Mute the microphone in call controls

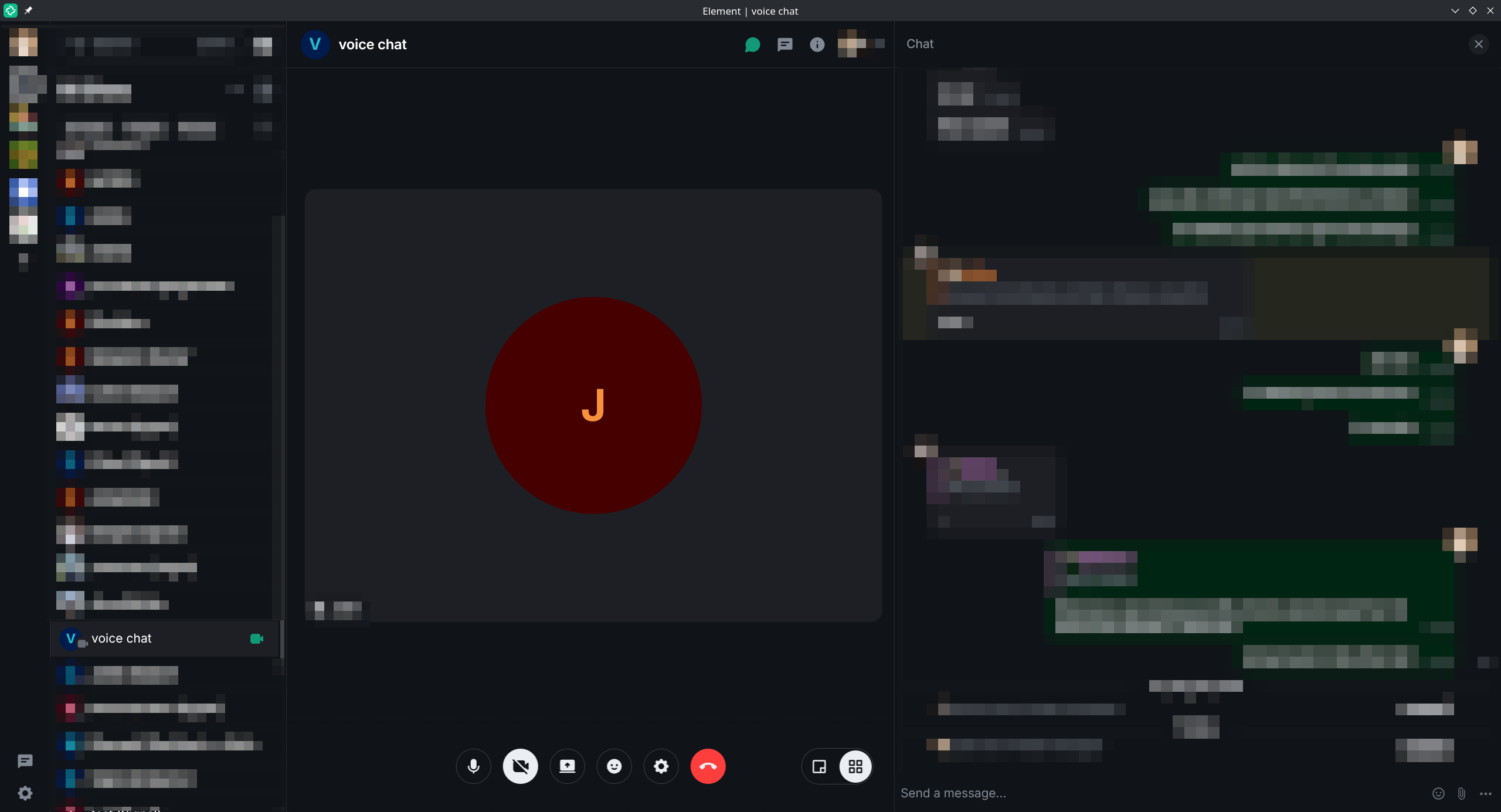[473, 766]
